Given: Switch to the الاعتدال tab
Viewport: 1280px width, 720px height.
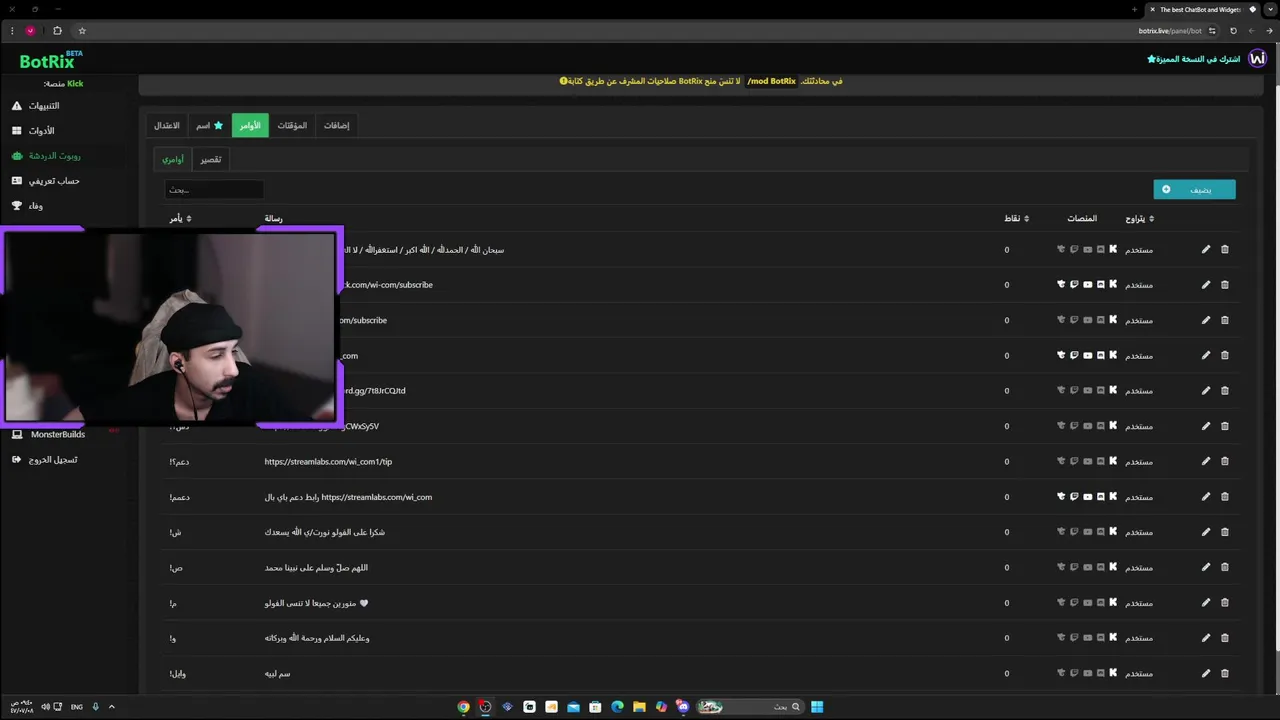Looking at the screenshot, I should click(166, 125).
